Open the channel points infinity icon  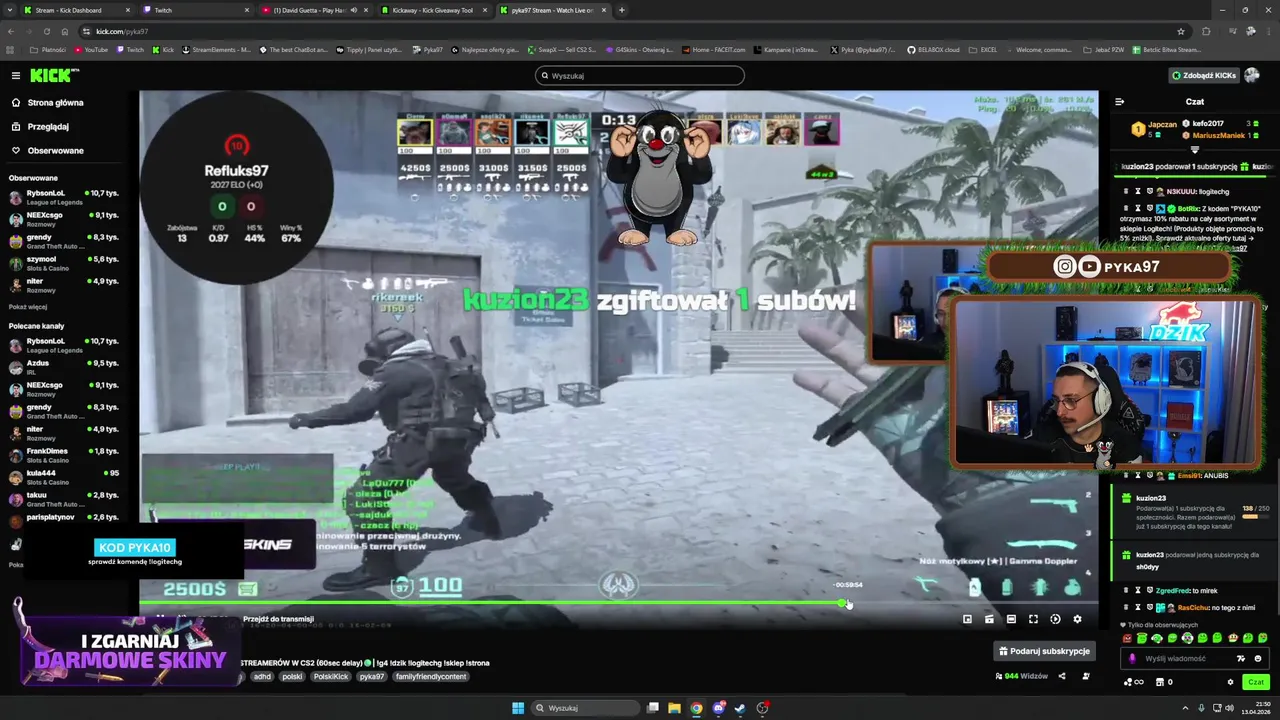[x=1133, y=682]
